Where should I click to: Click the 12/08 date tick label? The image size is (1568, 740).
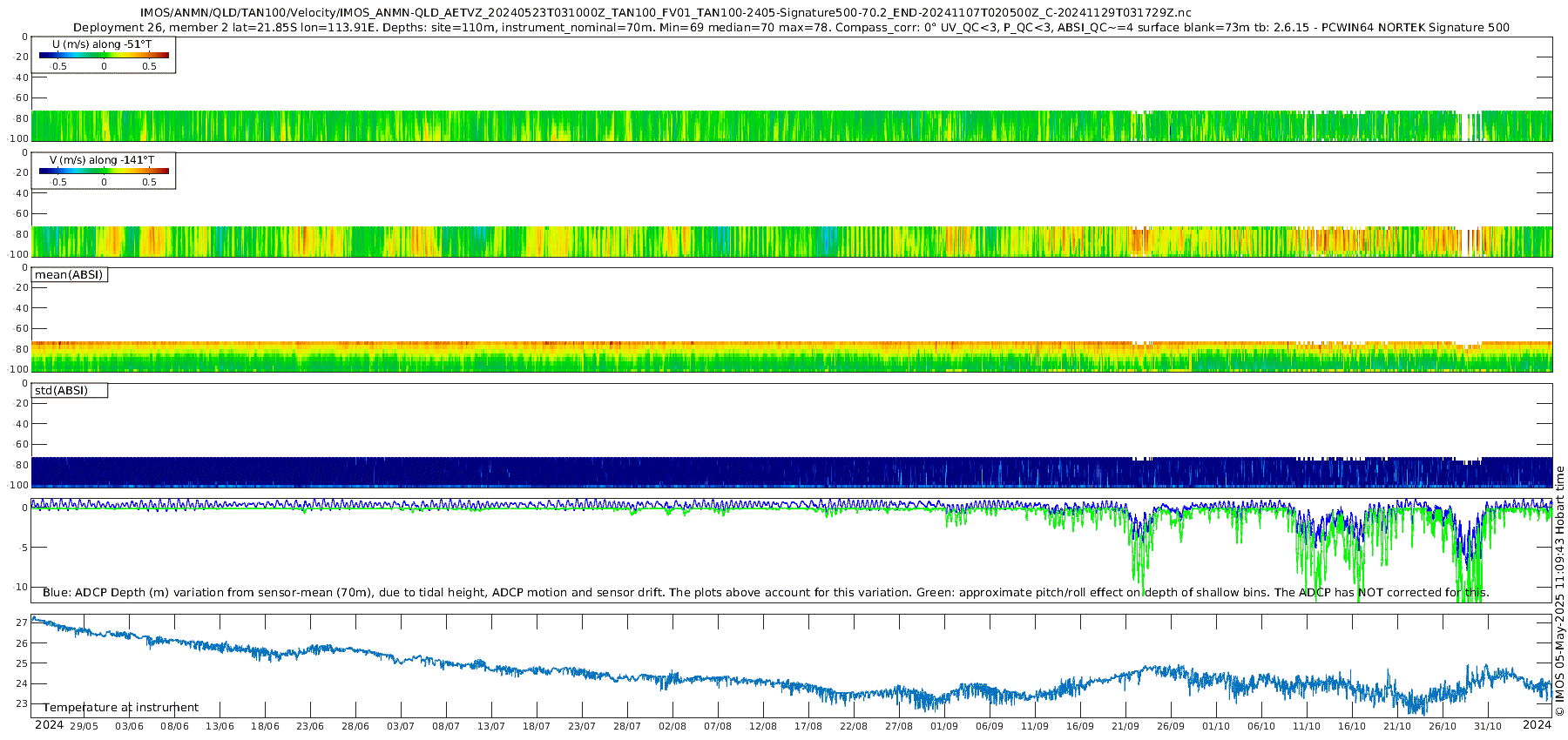coord(763,726)
